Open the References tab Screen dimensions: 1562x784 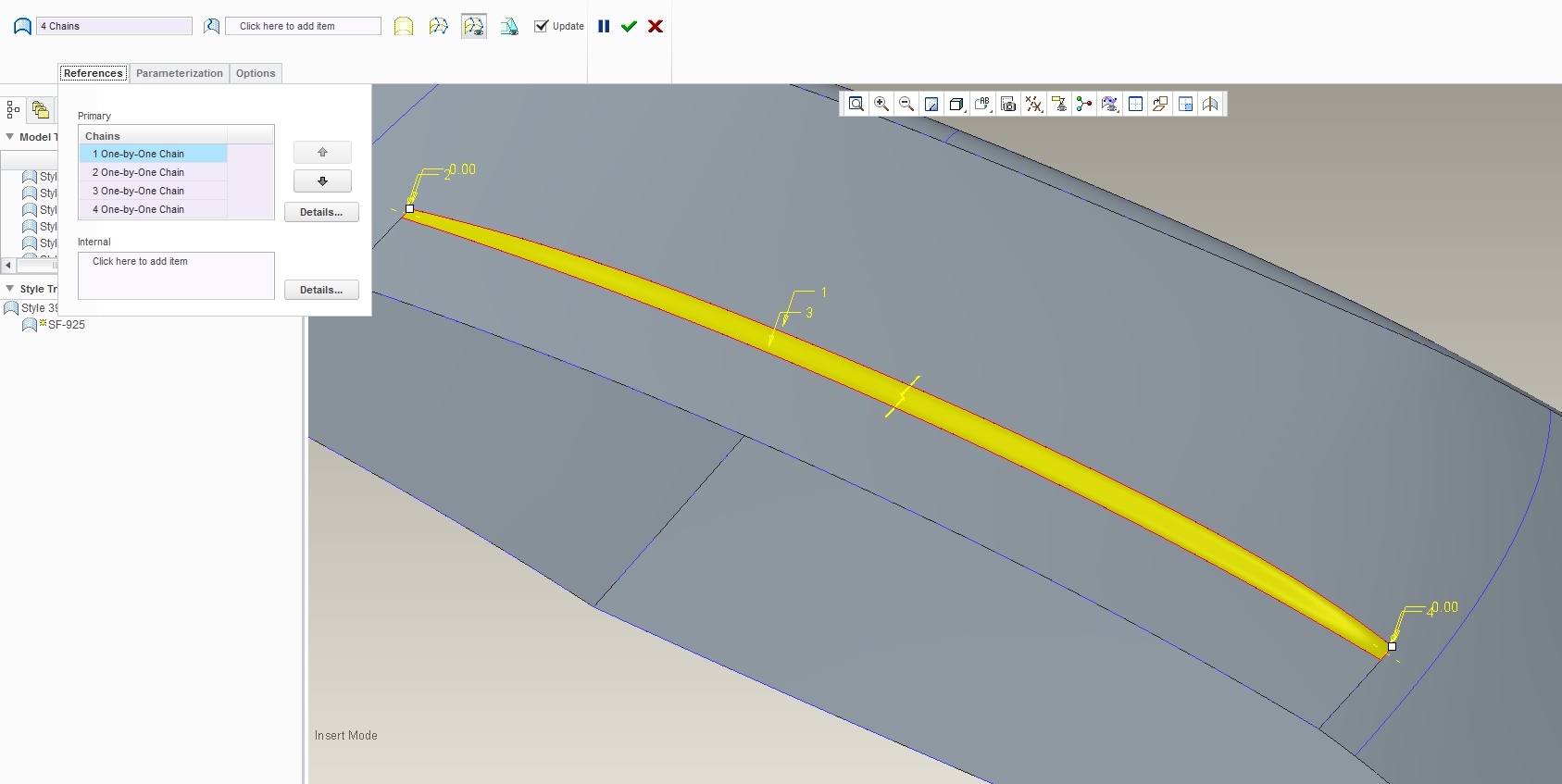coord(93,73)
